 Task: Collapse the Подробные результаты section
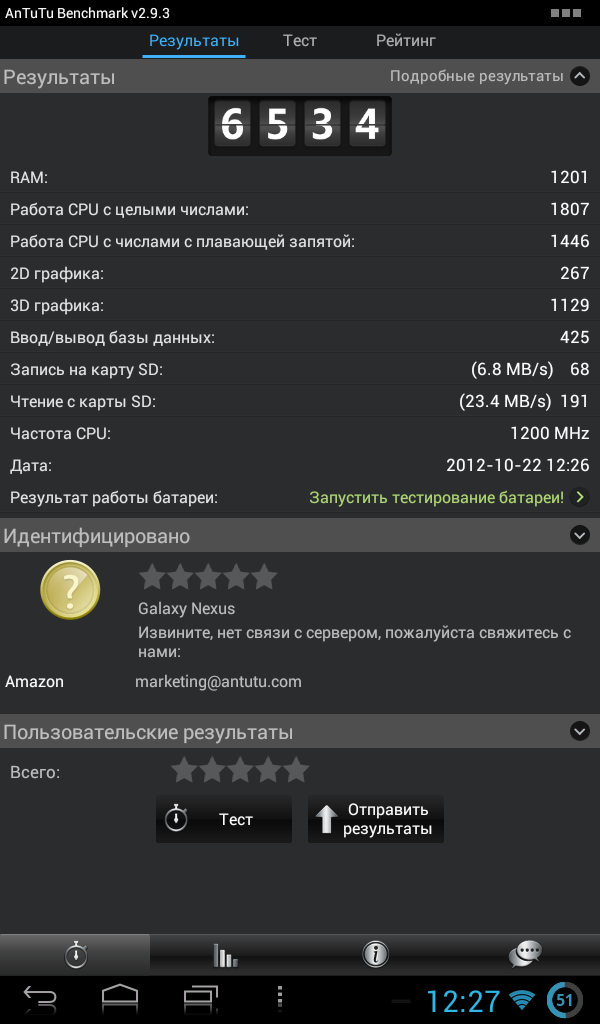(579, 76)
